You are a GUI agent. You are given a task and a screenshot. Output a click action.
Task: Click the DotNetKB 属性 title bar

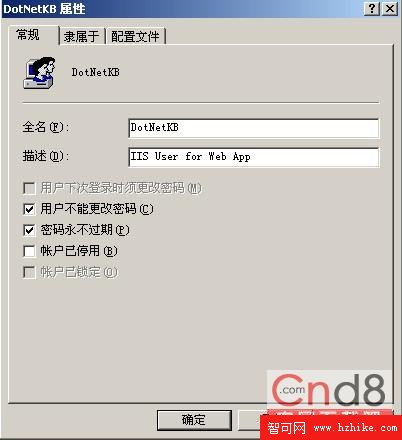pos(182,9)
